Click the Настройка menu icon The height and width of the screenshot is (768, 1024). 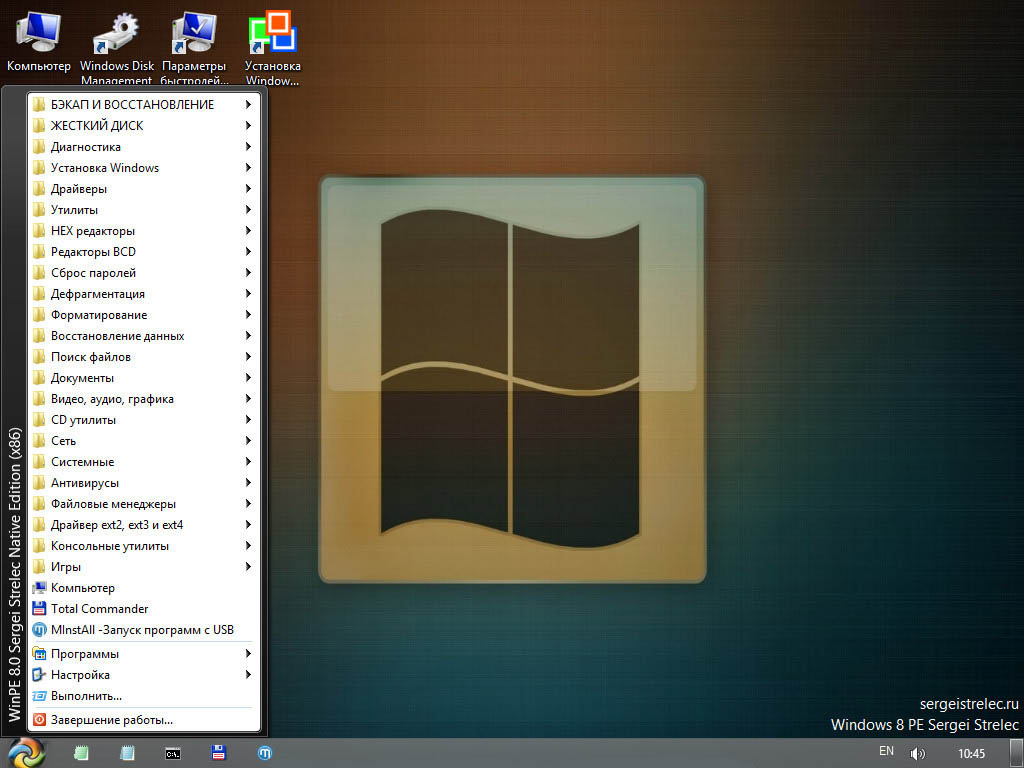click(x=39, y=675)
